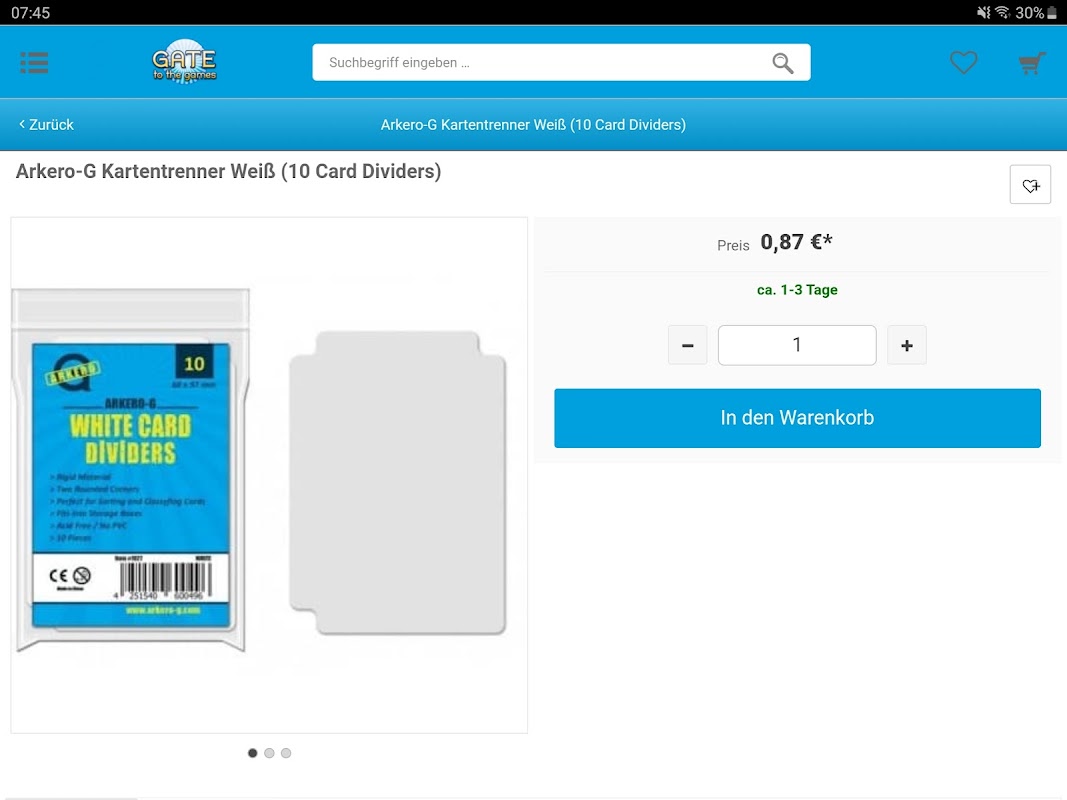
Task: Switch to the third image carousel dot
Action: 286,753
